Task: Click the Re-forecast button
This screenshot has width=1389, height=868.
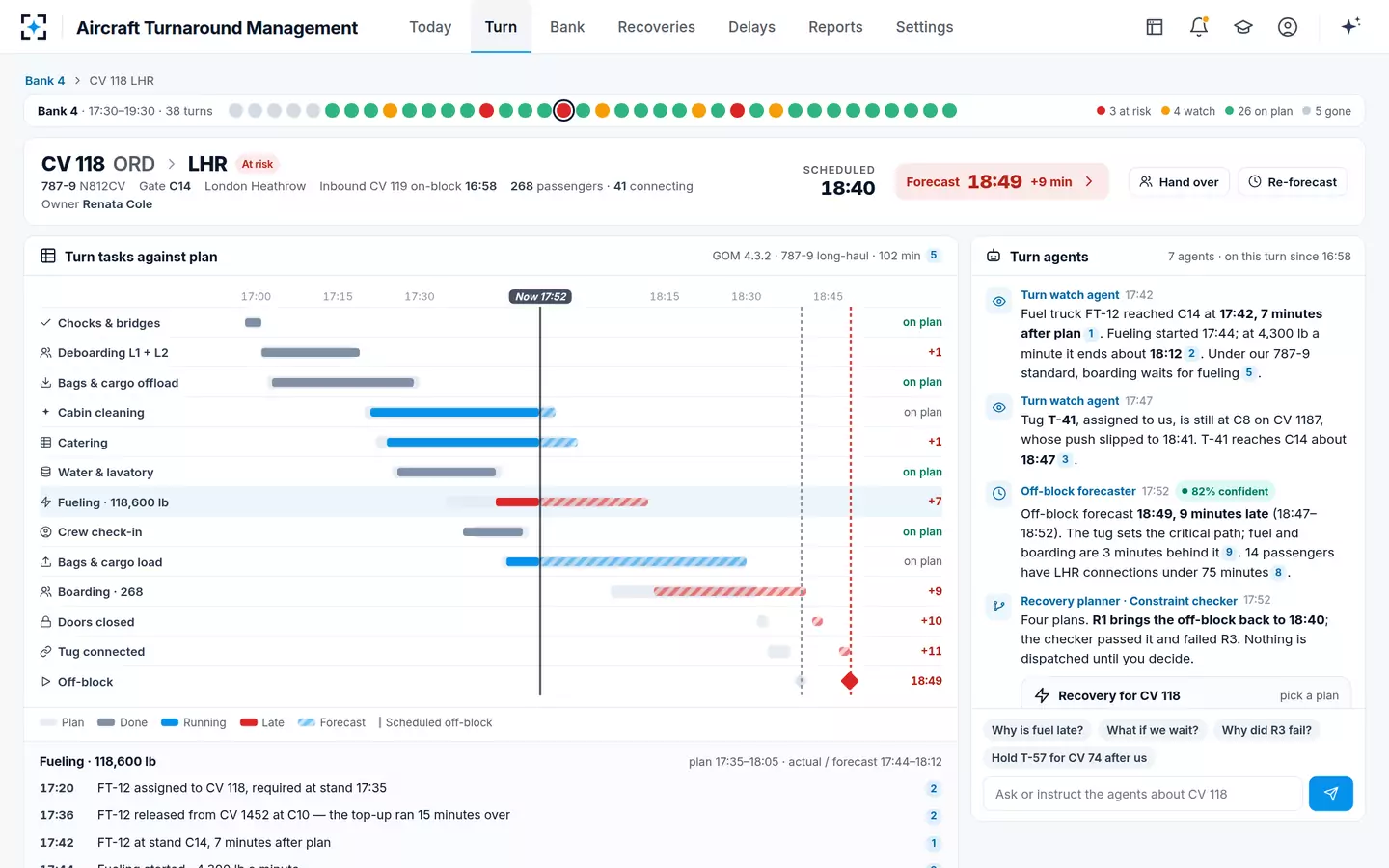Action: coord(1293,181)
